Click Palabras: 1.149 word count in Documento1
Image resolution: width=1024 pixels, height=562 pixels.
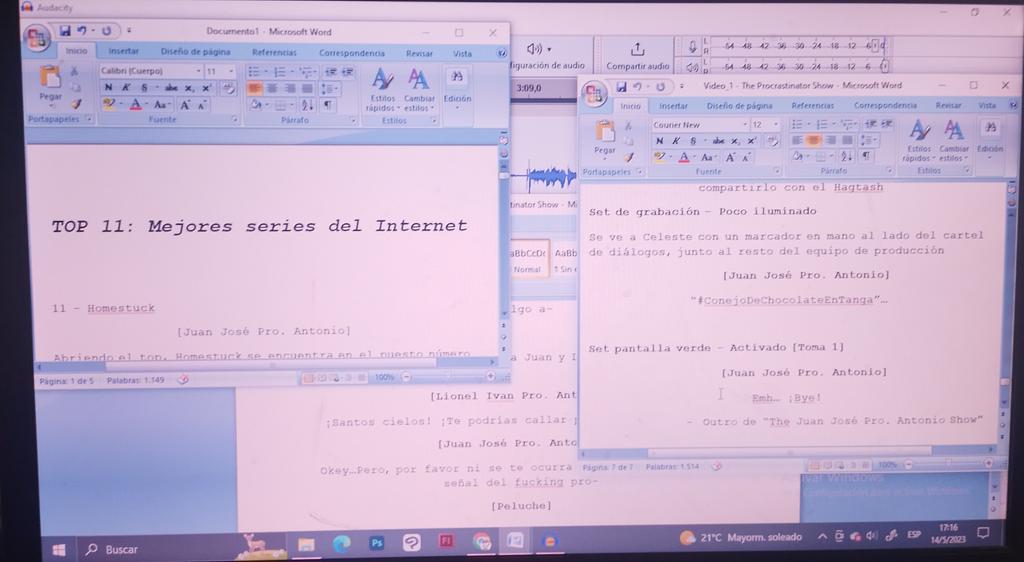click(135, 380)
